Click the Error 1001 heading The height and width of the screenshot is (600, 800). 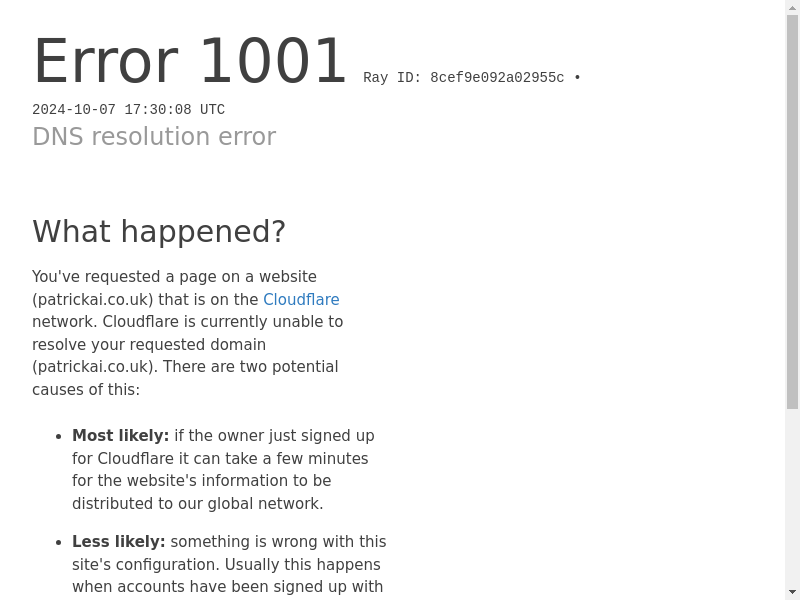(x=190, y=61)
